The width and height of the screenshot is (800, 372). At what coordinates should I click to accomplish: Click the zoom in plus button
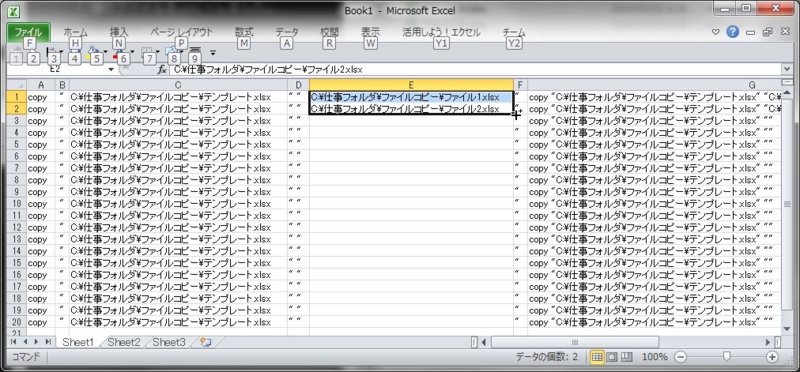coord(772,357)
